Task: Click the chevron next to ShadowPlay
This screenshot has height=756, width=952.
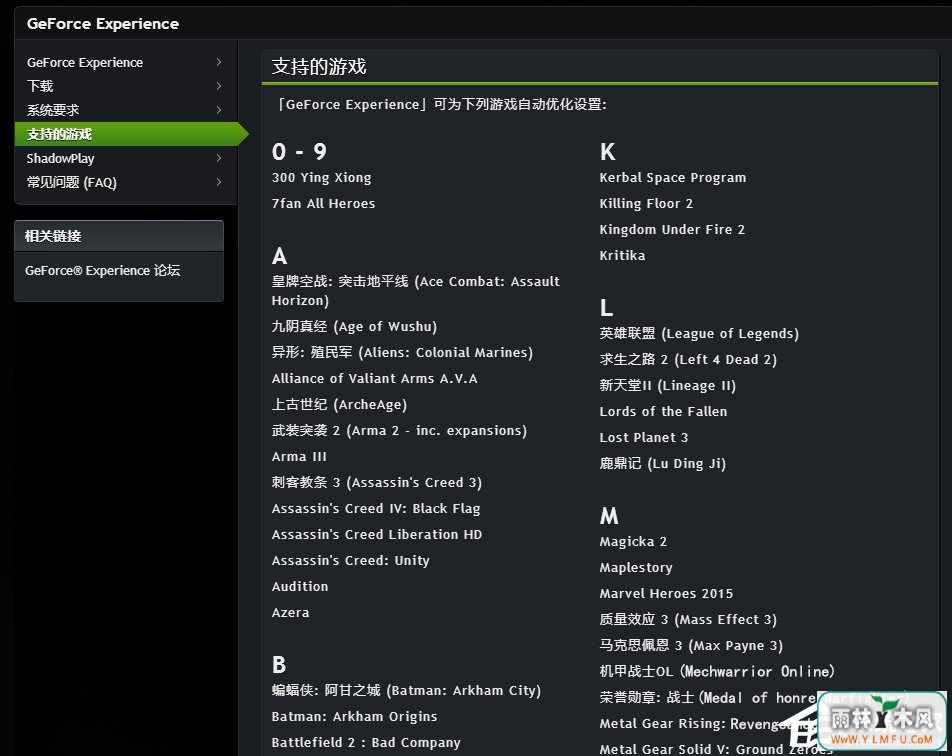Action: pos(219,158)
